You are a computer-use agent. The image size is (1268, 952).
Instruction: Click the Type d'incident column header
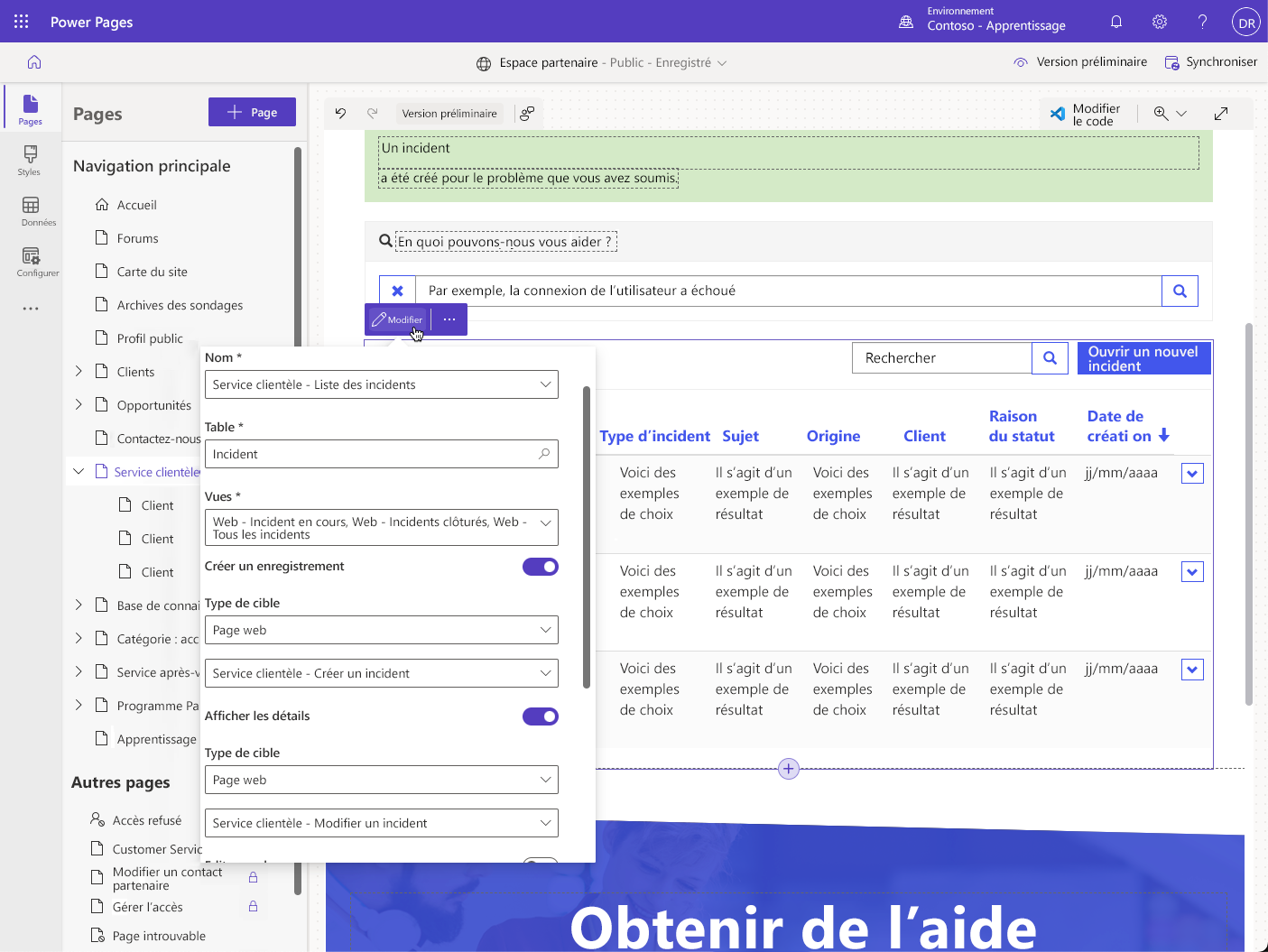(654, 436)
